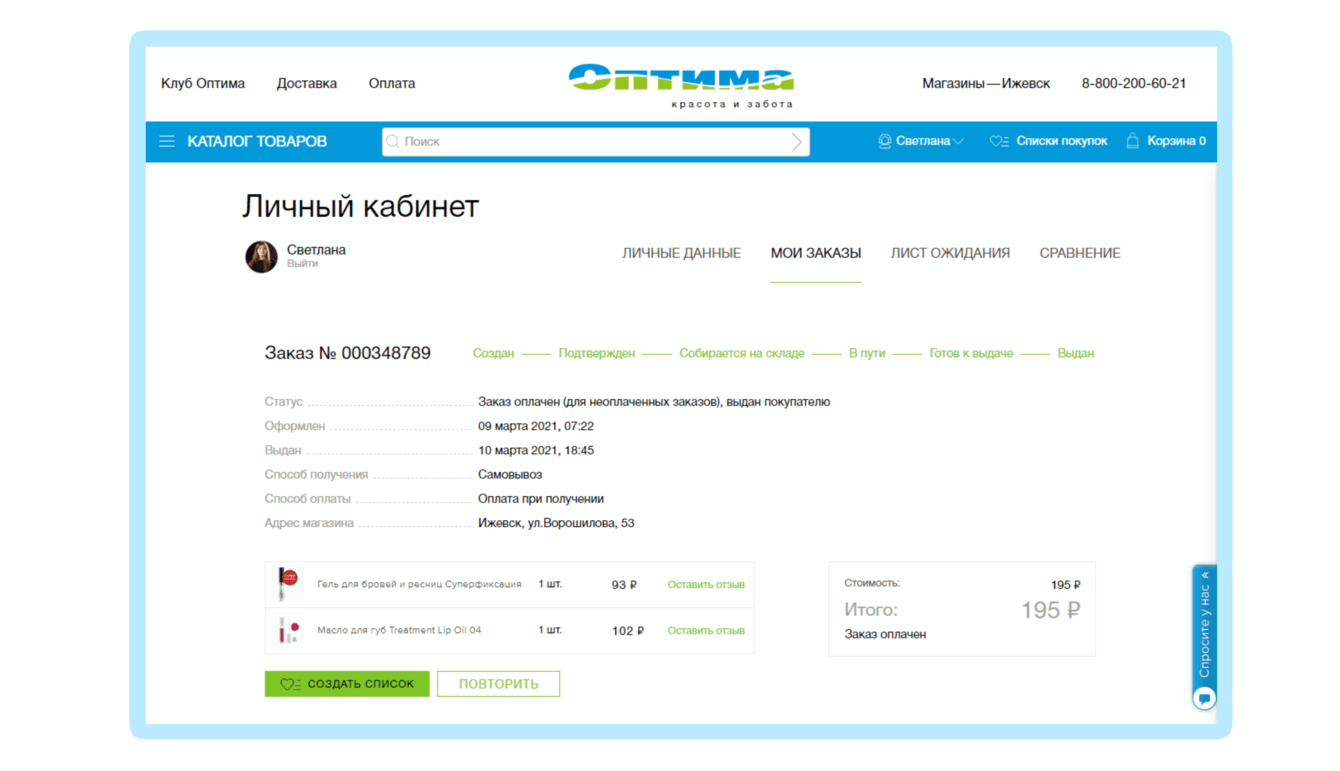Viewport: 1340px width, 771px height.
Task: Focus the Поиск search field
Action: 596,142
